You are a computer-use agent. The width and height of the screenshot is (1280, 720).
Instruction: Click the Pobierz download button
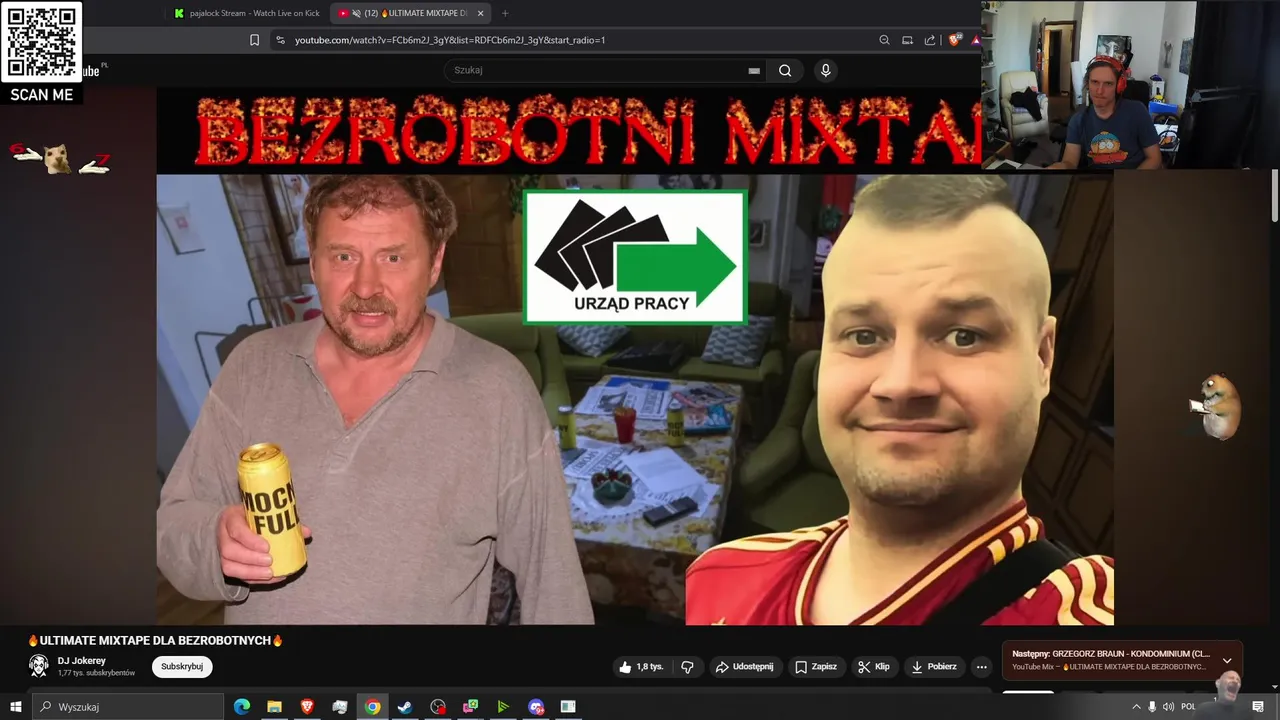tap(933, 667)
